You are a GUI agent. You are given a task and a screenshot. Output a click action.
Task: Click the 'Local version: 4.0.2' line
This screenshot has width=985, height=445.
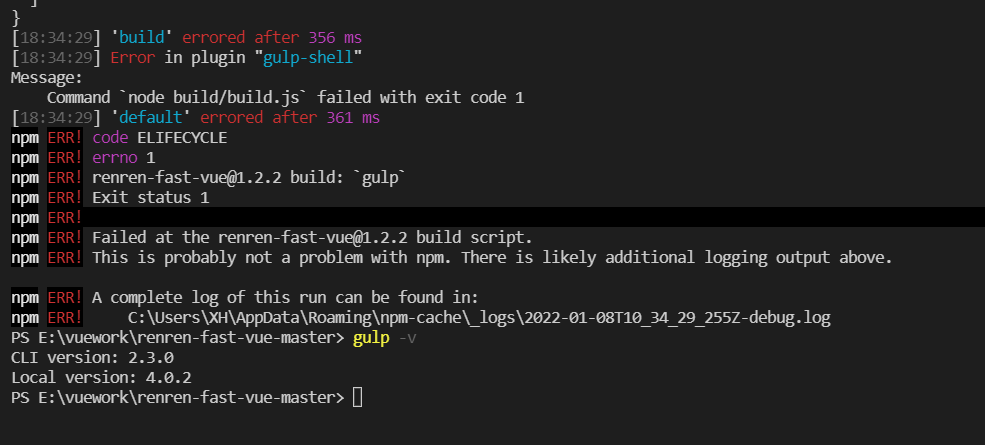pyautogui.click(x=101, y=378)
